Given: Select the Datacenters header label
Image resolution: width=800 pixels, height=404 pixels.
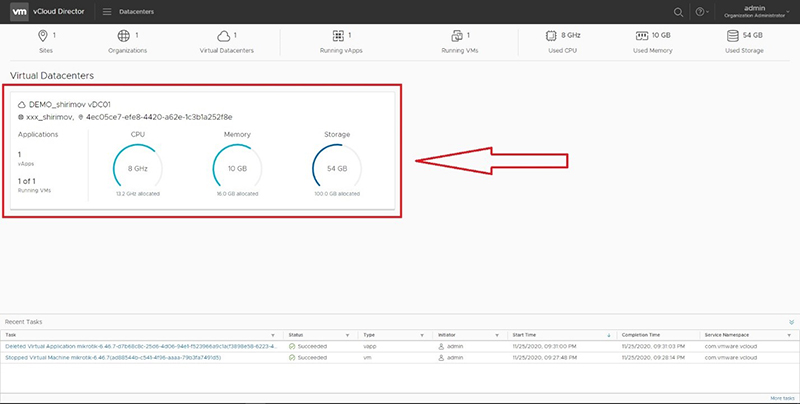Looking at the screenshot, I should pos(136,12).
